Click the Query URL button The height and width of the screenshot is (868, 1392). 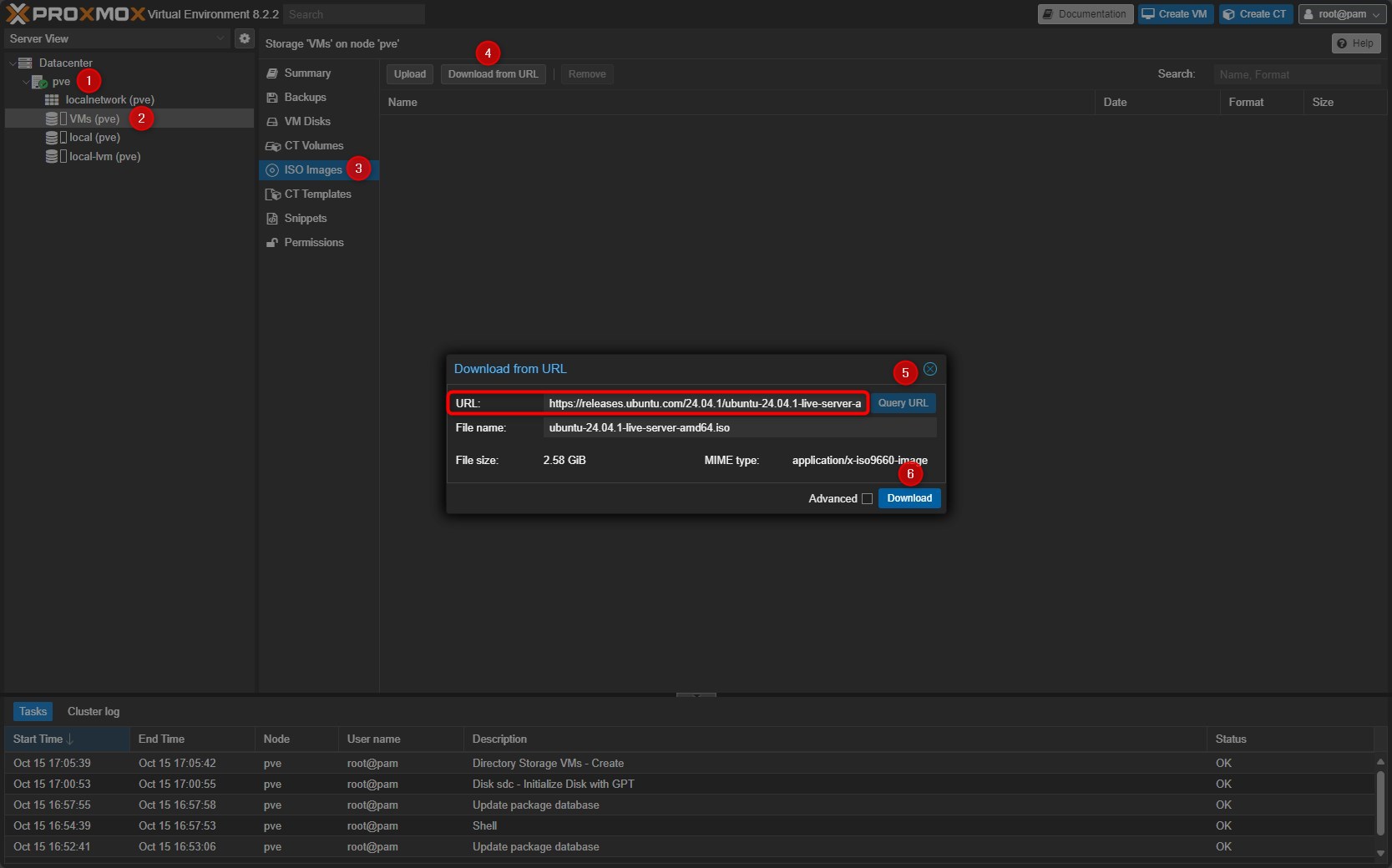[903, 403]
